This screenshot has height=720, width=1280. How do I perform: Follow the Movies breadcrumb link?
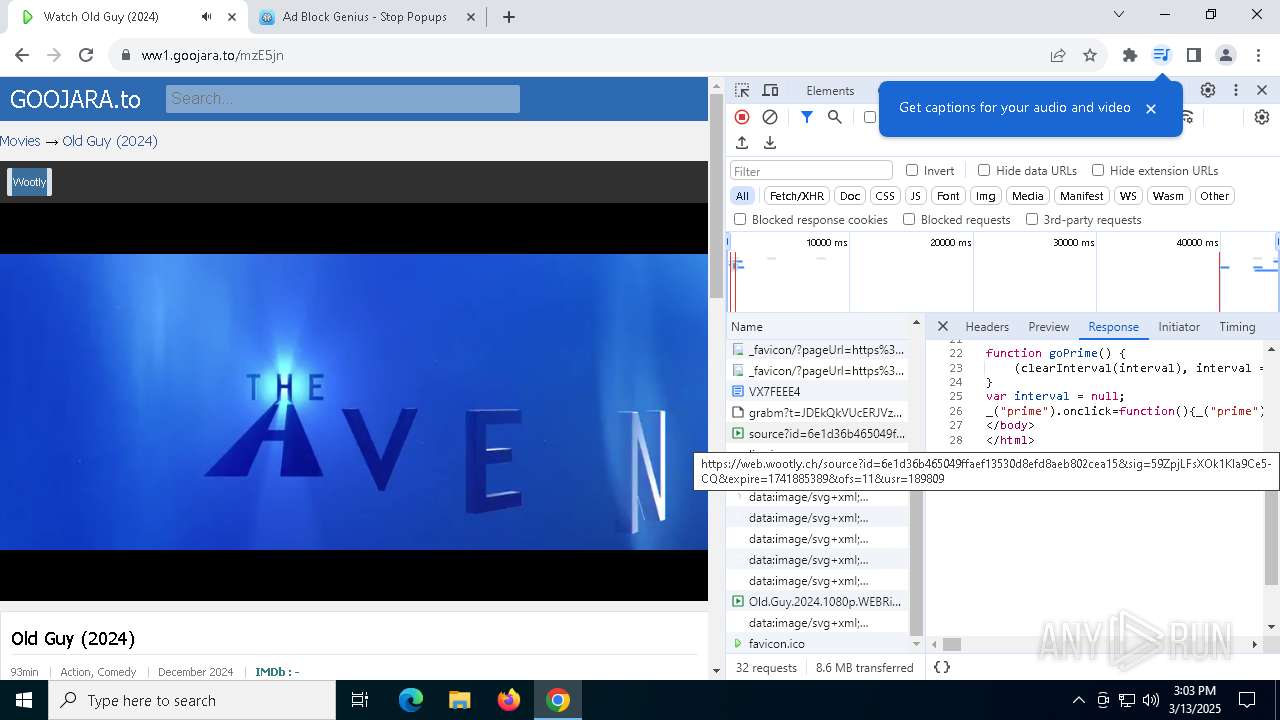pos(20,141)
